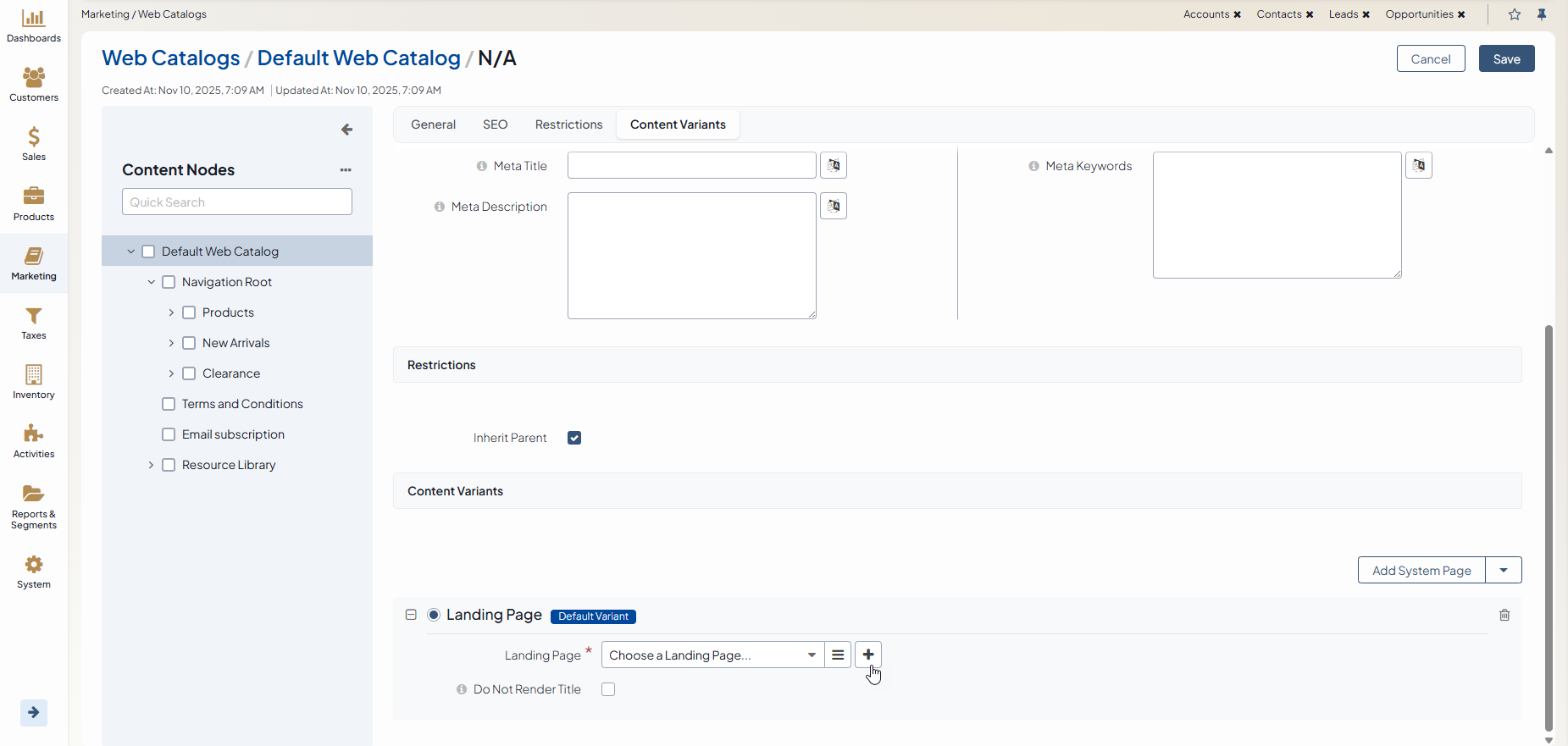1568x746 pixels.
Task: Open the Web Catalogs breadcrumb link
Action: (171, 58)
